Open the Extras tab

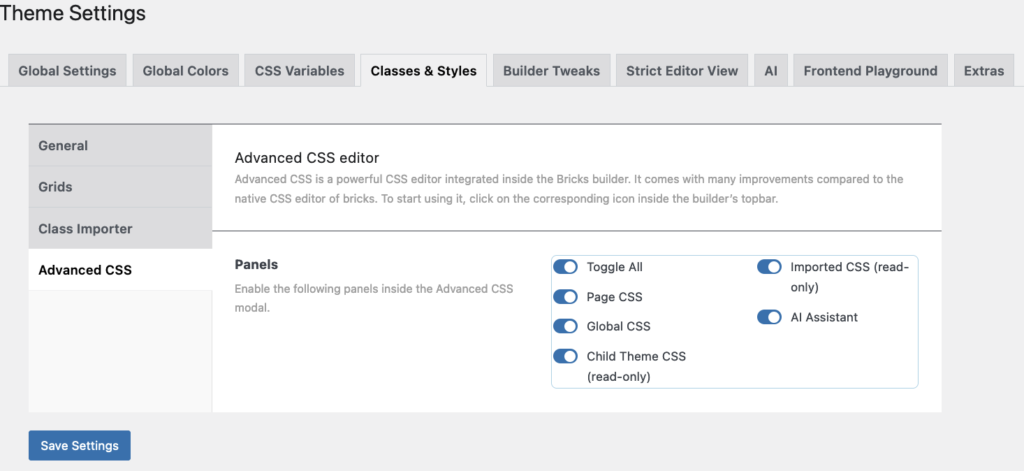984,71
